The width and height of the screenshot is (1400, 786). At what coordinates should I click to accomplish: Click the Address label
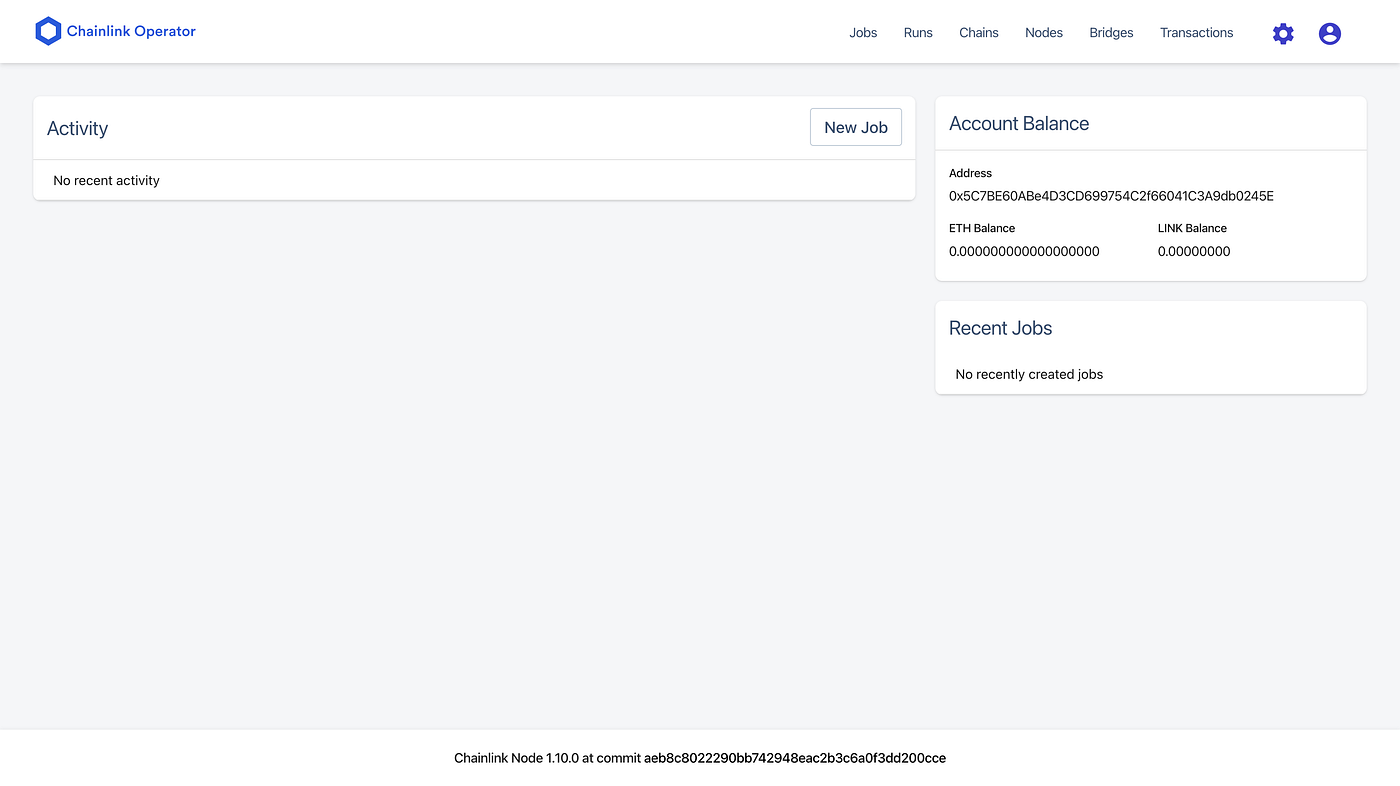(970, 173)
